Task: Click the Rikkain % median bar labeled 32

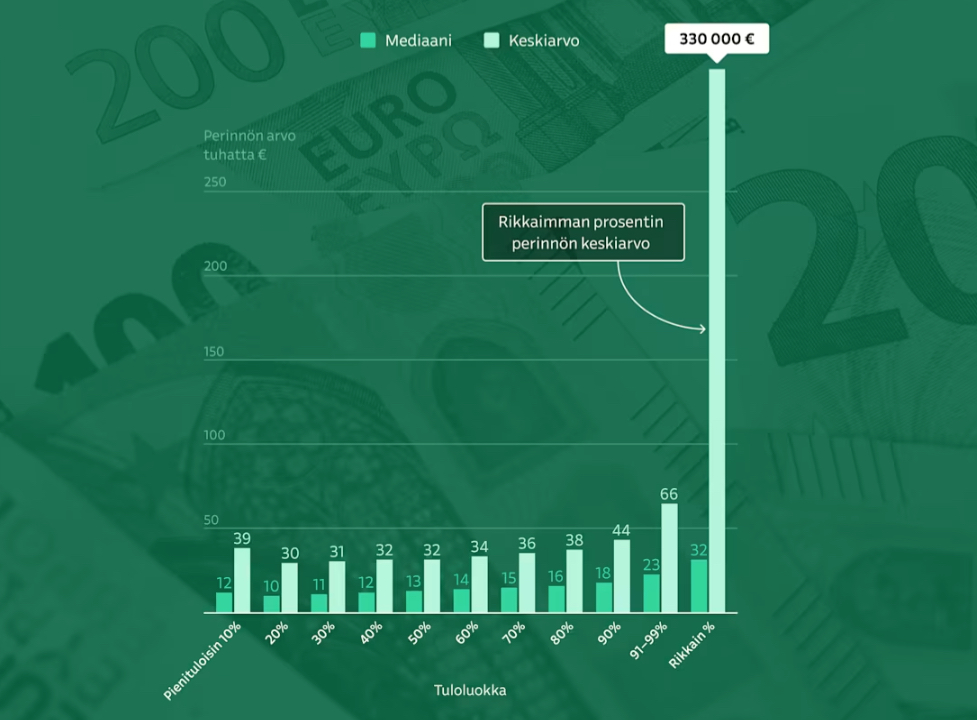Action: pyautogui.click(x=700, y=586)
